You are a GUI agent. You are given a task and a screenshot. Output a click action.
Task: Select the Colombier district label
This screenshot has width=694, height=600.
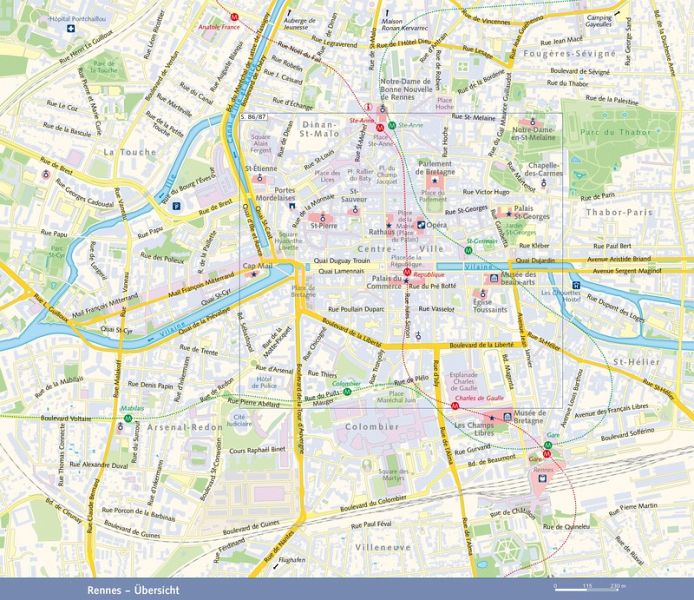pyautogui.click(x=372, y=427)
